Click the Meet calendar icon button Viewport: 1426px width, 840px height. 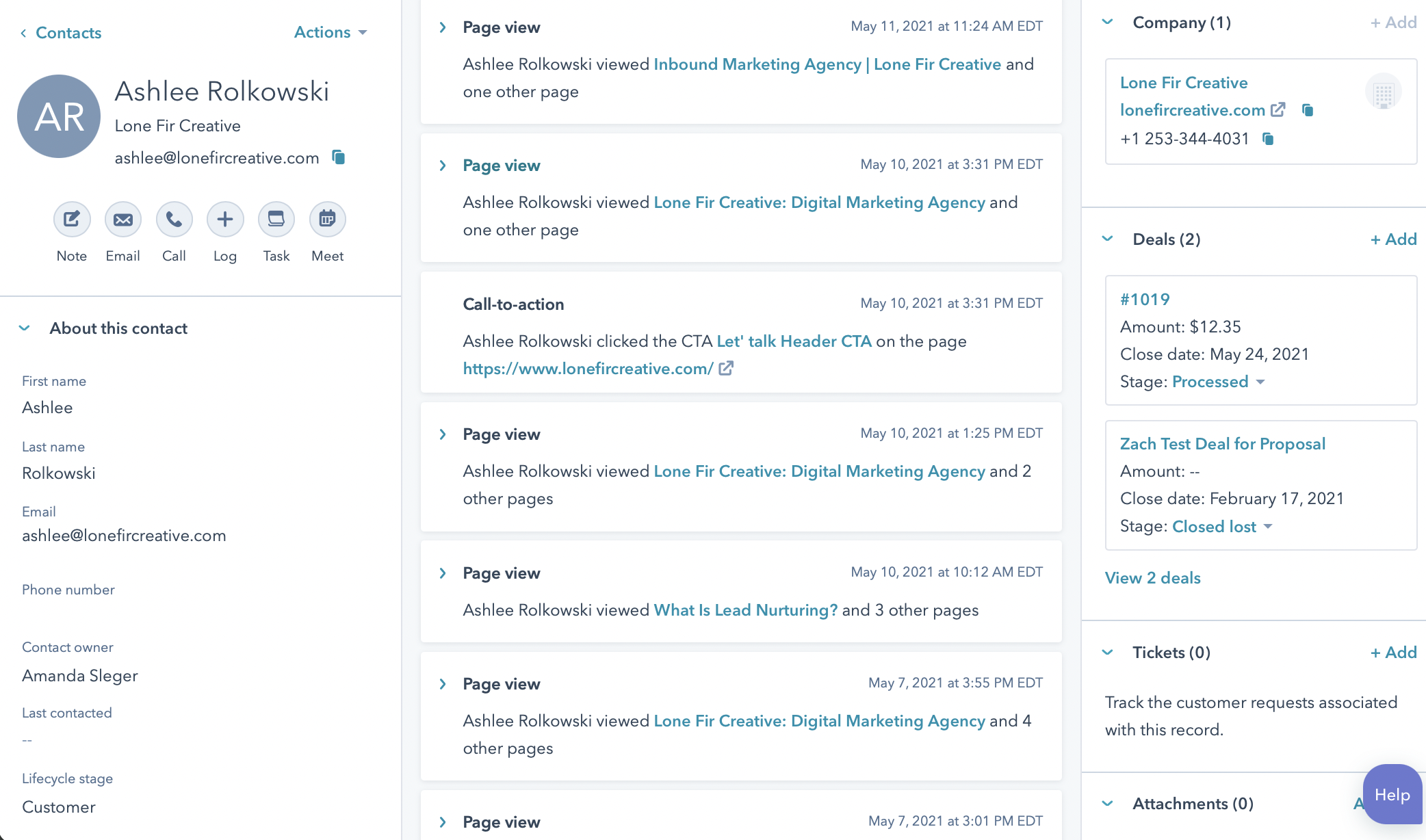click(328, 220)
